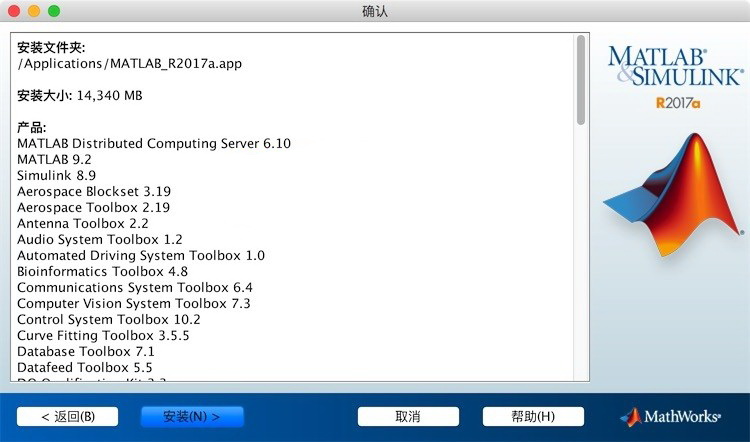Open help via the 帮助(H) button
This screenshot has height=442, width=750.
point(533,416)
